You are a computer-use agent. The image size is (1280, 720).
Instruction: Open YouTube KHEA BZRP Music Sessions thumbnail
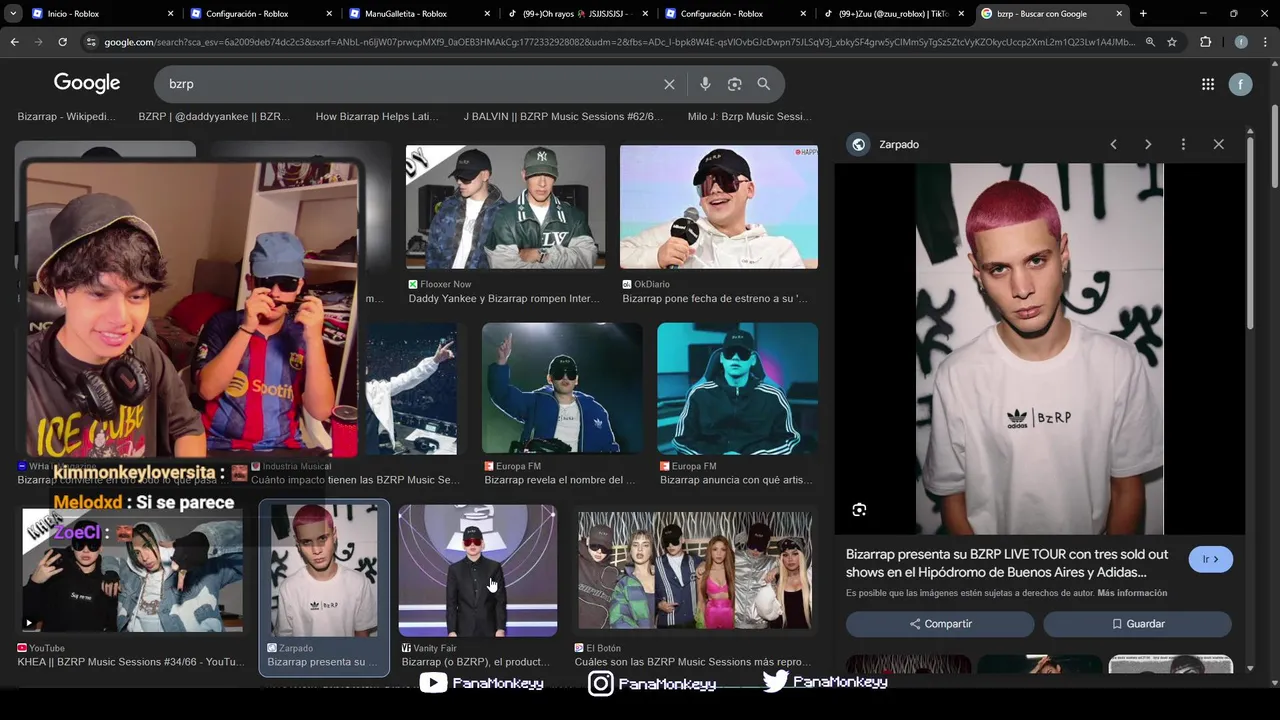[132, 570]
